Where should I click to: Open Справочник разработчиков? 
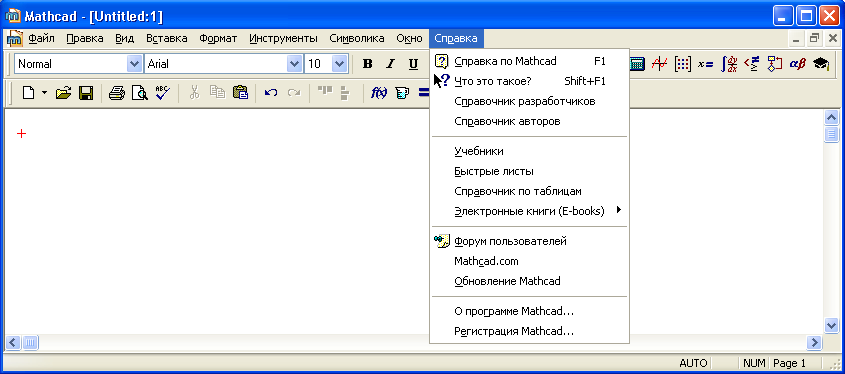[530, 101]
